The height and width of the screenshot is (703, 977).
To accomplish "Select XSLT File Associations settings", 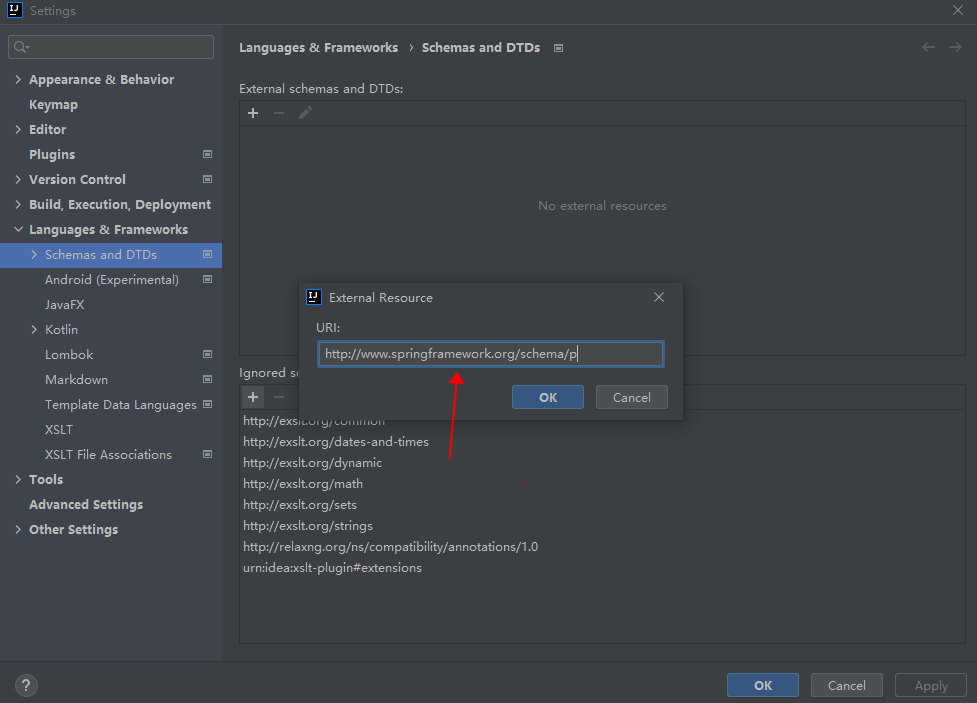I will 108,455.
